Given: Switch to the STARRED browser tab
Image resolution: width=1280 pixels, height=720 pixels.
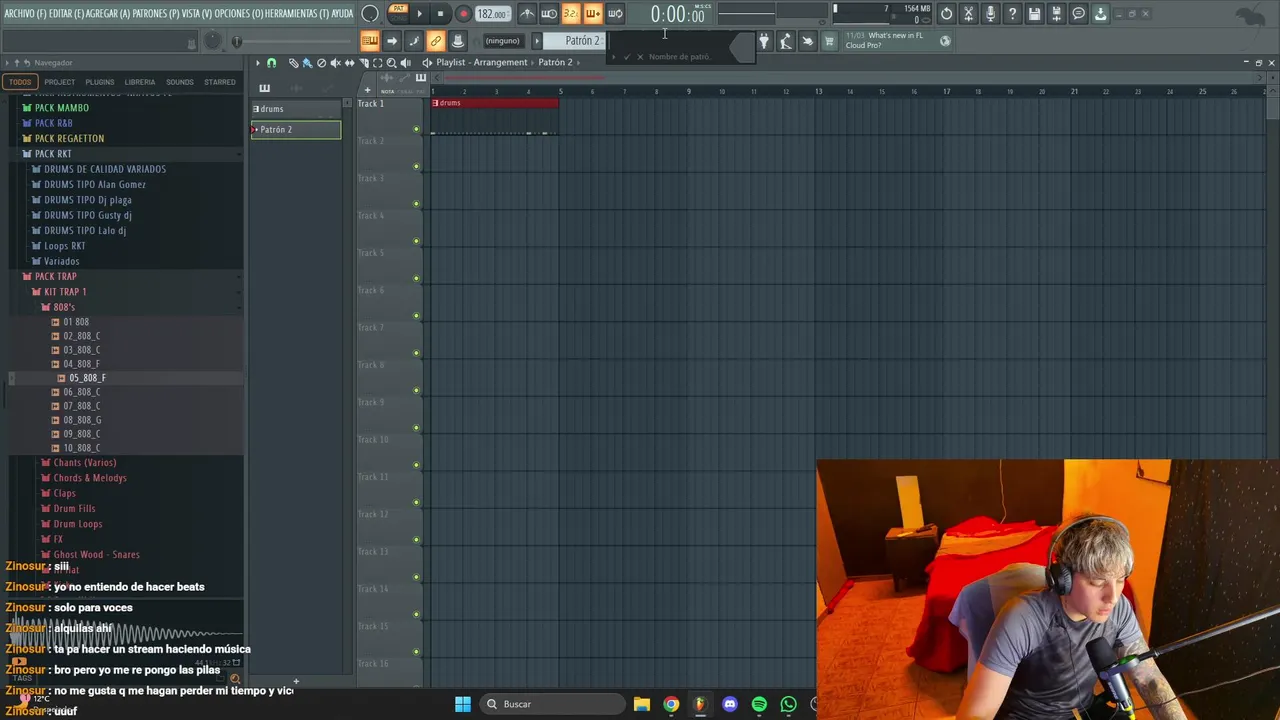Looking at the screenshot, I should point(220,82).
